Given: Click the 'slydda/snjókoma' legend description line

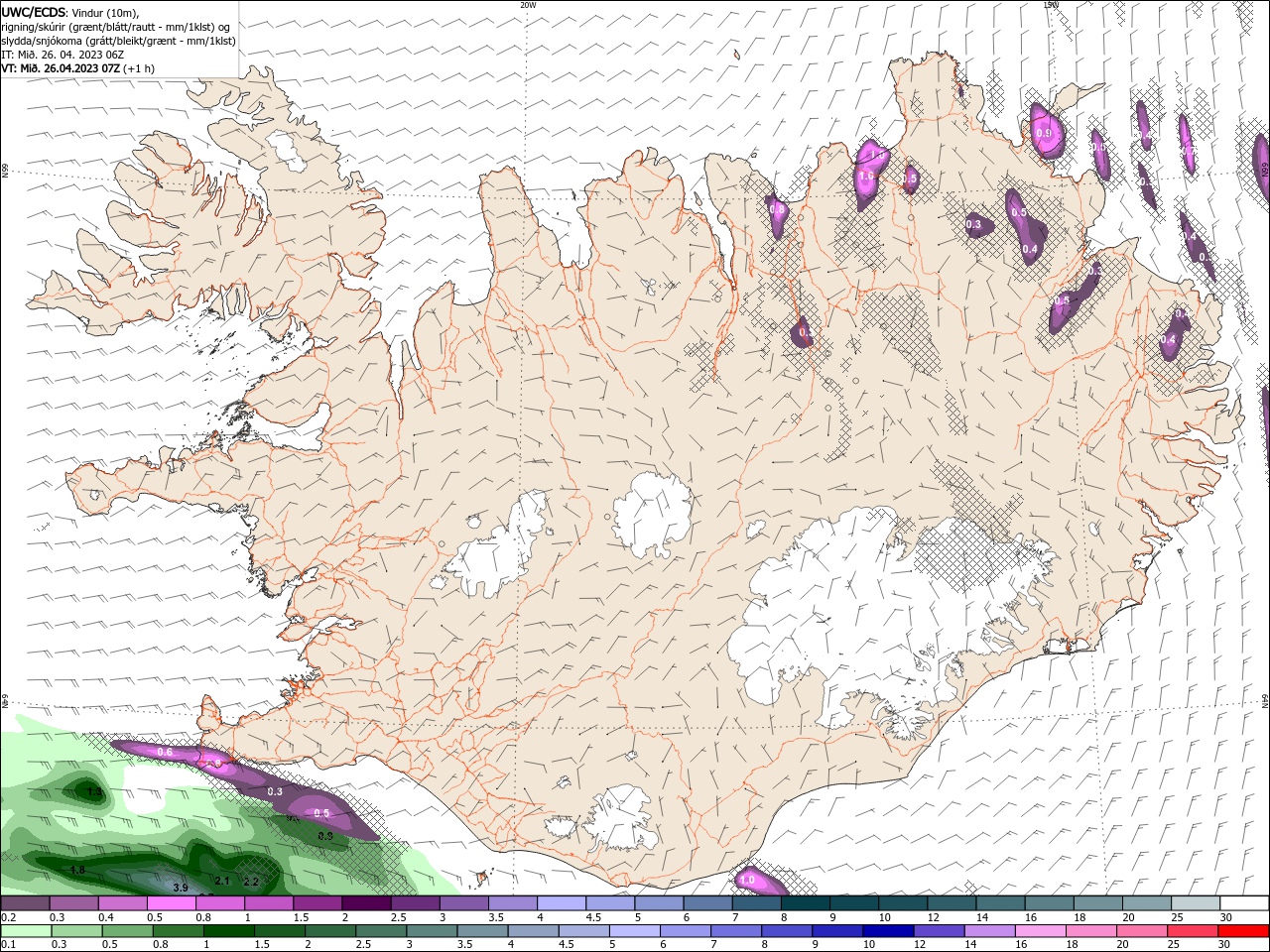Looking at the screenshot, I should tap(118, 41).
